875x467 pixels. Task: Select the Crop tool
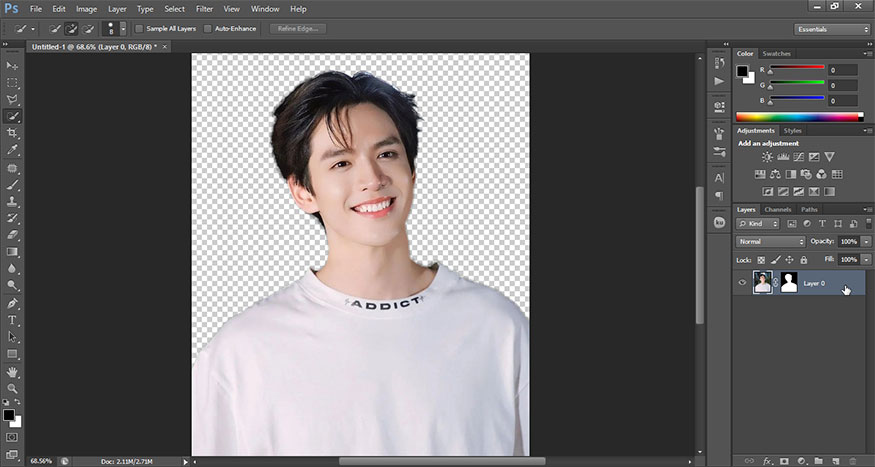(x=13, y=133)
